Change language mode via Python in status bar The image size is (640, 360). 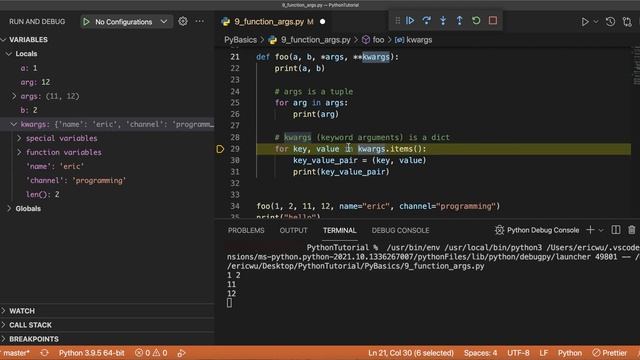[570, 353]
